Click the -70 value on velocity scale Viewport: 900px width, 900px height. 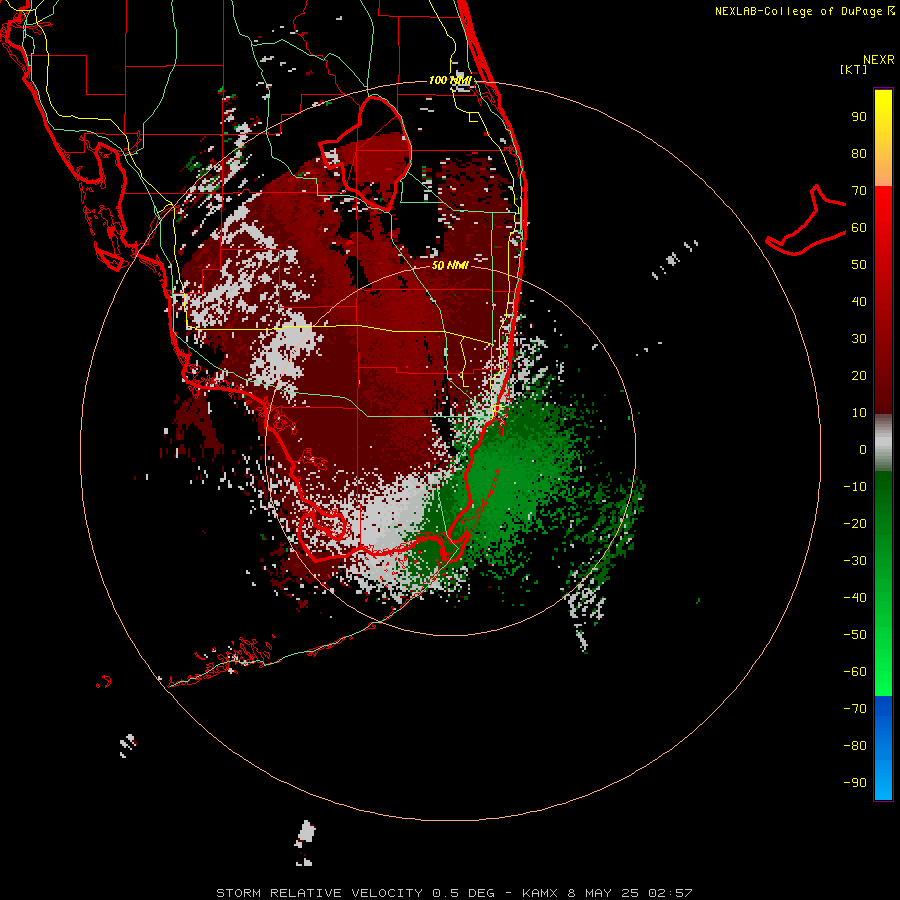[x=855, y=709]
